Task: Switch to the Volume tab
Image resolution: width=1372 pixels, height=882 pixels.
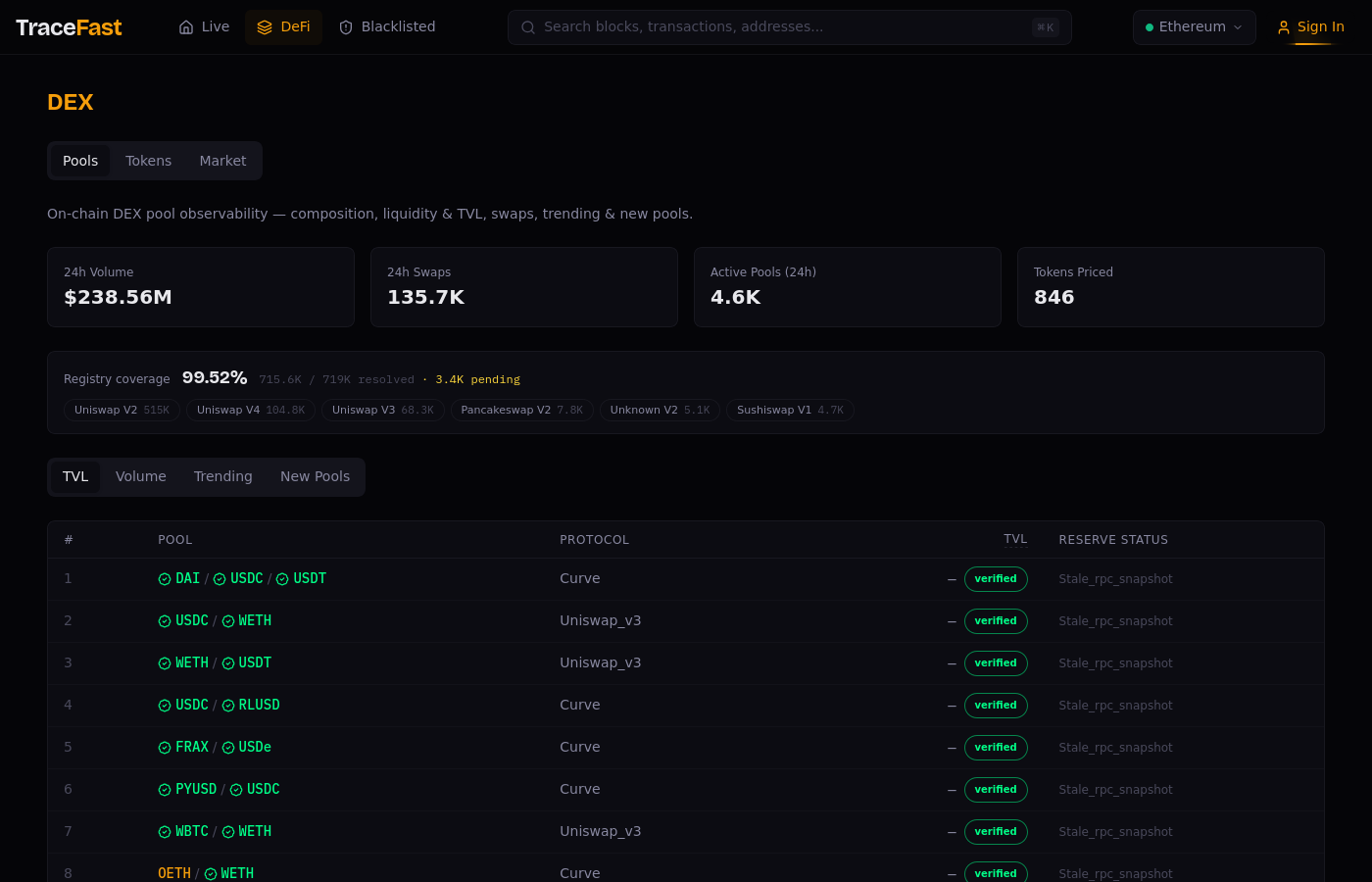Action: click(x=141, y=476)
